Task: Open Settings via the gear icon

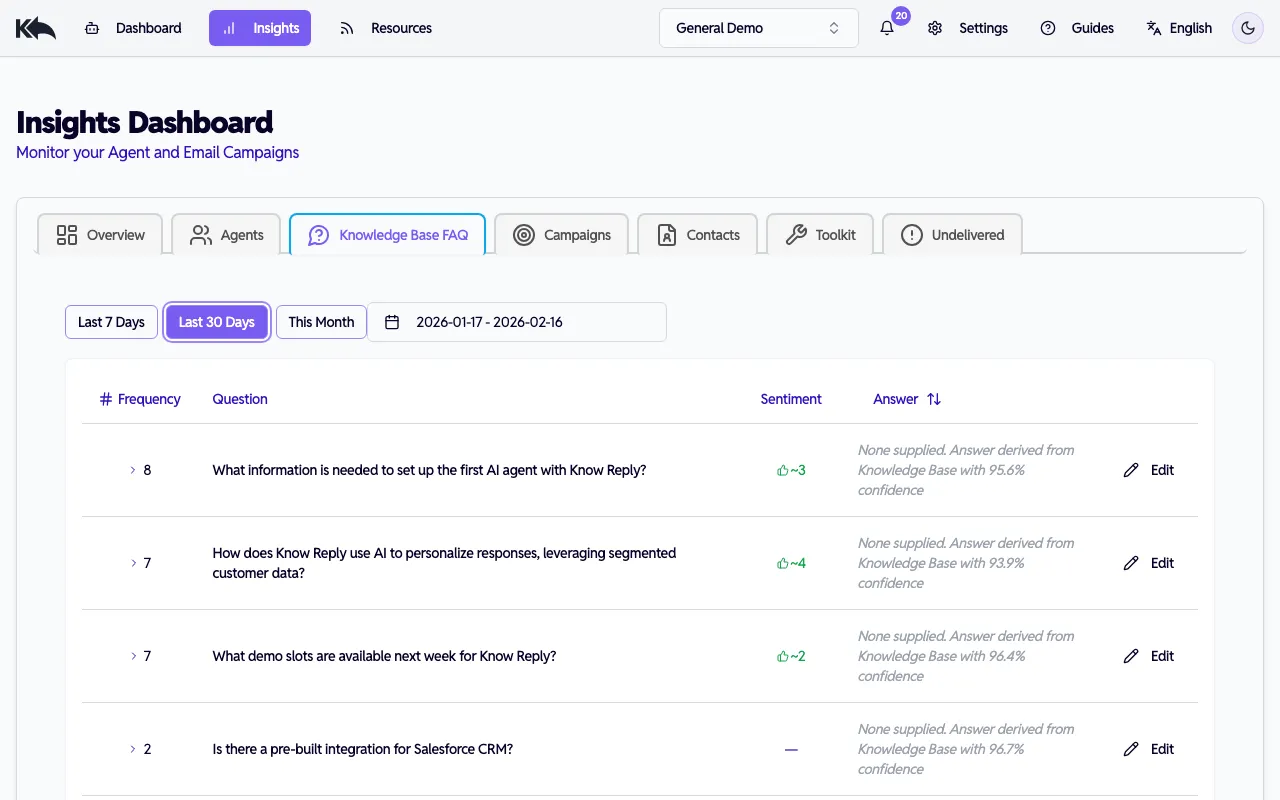Action: click(935, 28)
